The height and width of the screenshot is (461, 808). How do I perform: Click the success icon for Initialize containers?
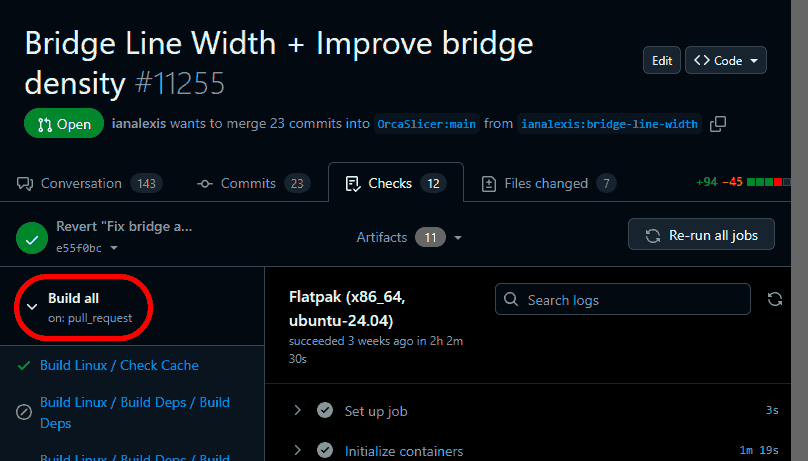325,451
